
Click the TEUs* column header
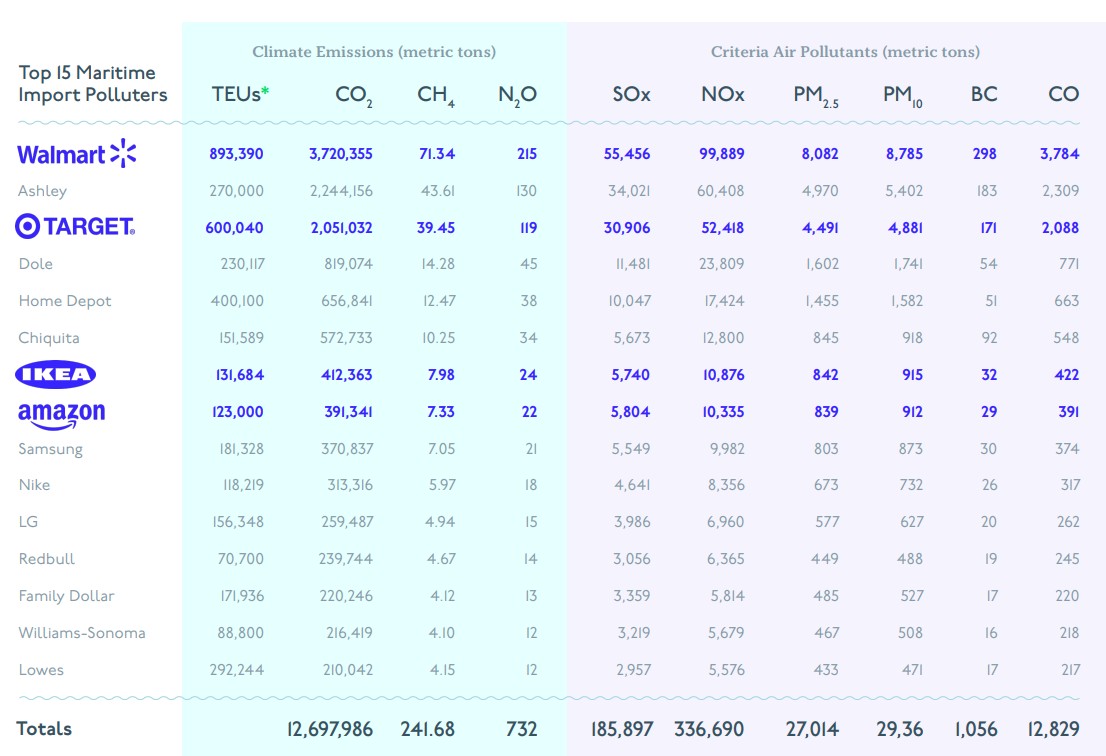tap(241, 94)
